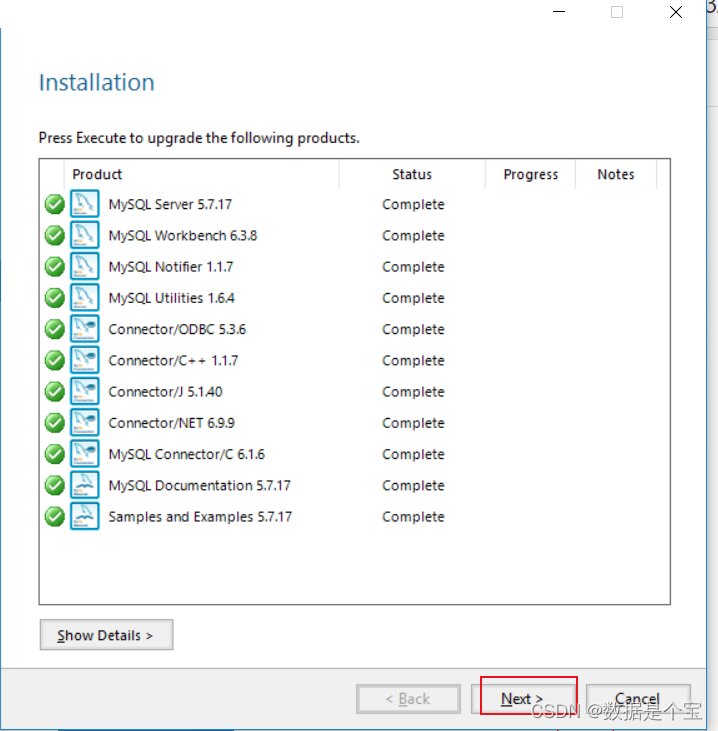Select the MySQL Connector/C 6.1.6 row text
The height and width of the screenshot is (731, 718).
coord(186,454)
